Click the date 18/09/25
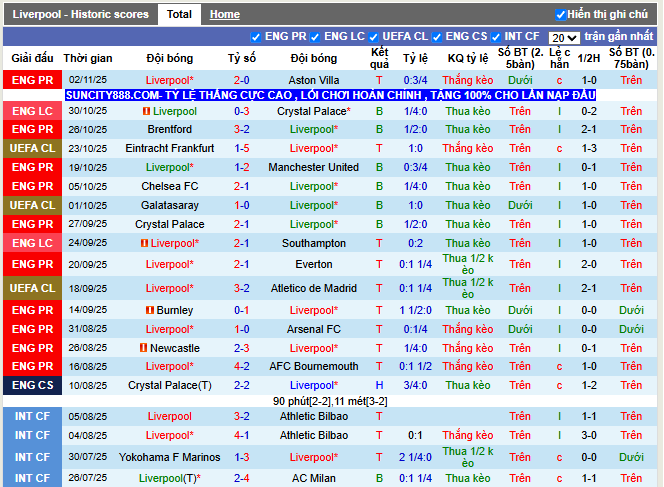This screenshot has height=487, width=664. click(x=88, y=288)
